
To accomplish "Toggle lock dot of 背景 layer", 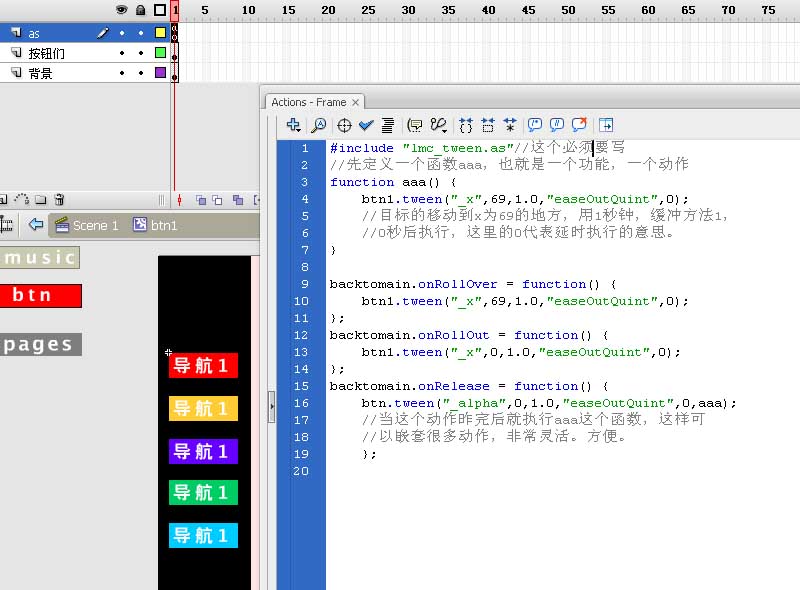I will 141,73.
